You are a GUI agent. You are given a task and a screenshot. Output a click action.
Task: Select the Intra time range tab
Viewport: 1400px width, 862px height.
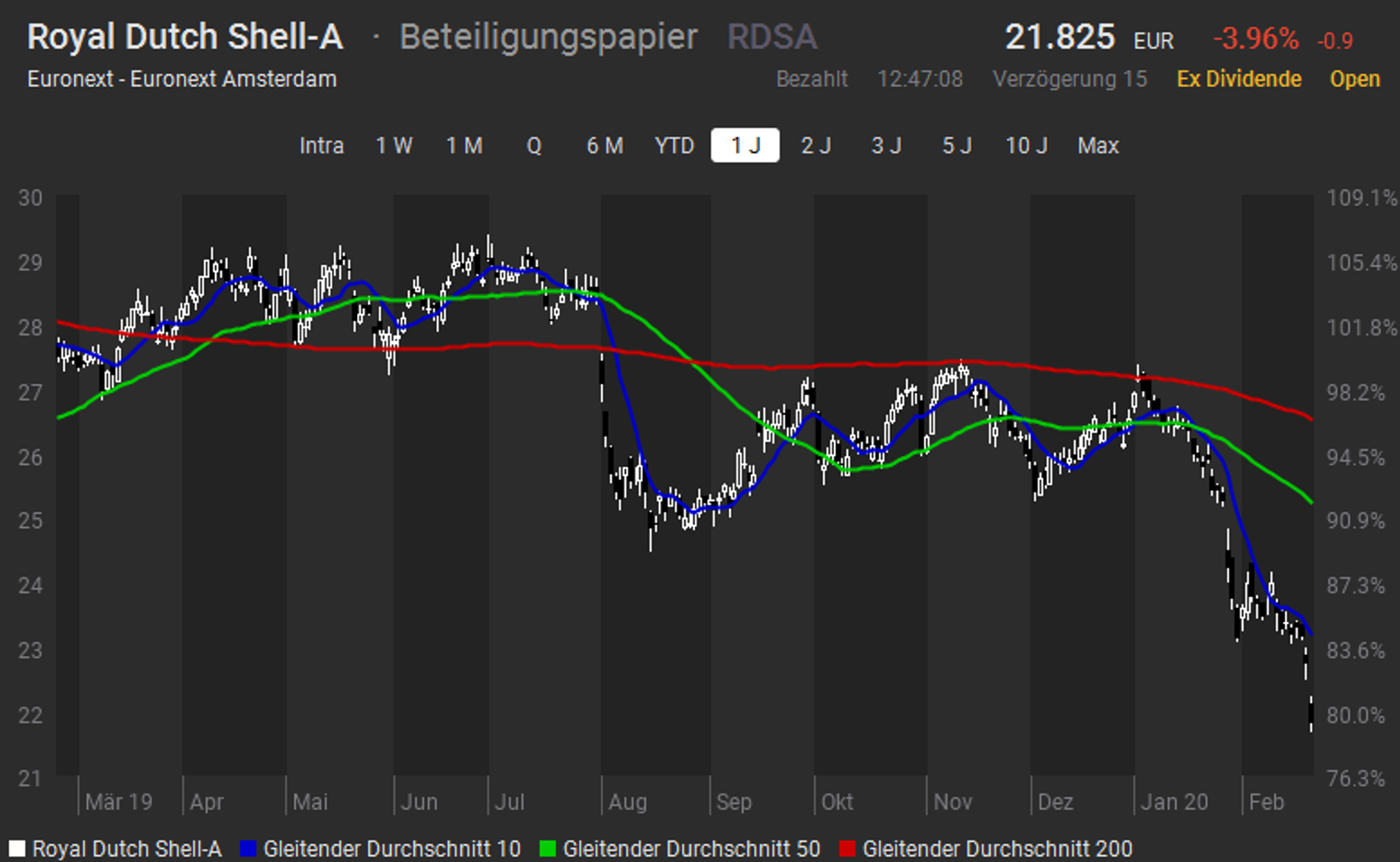[x=322, y=146]
